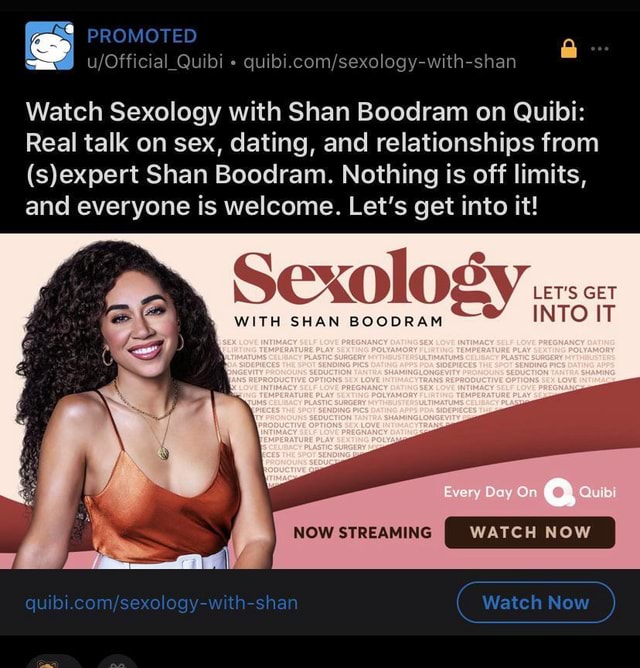Follow the quibi.com/sexology-with-shan link below the ad
The width and height of the screenshot is (640, 668).
161,603
